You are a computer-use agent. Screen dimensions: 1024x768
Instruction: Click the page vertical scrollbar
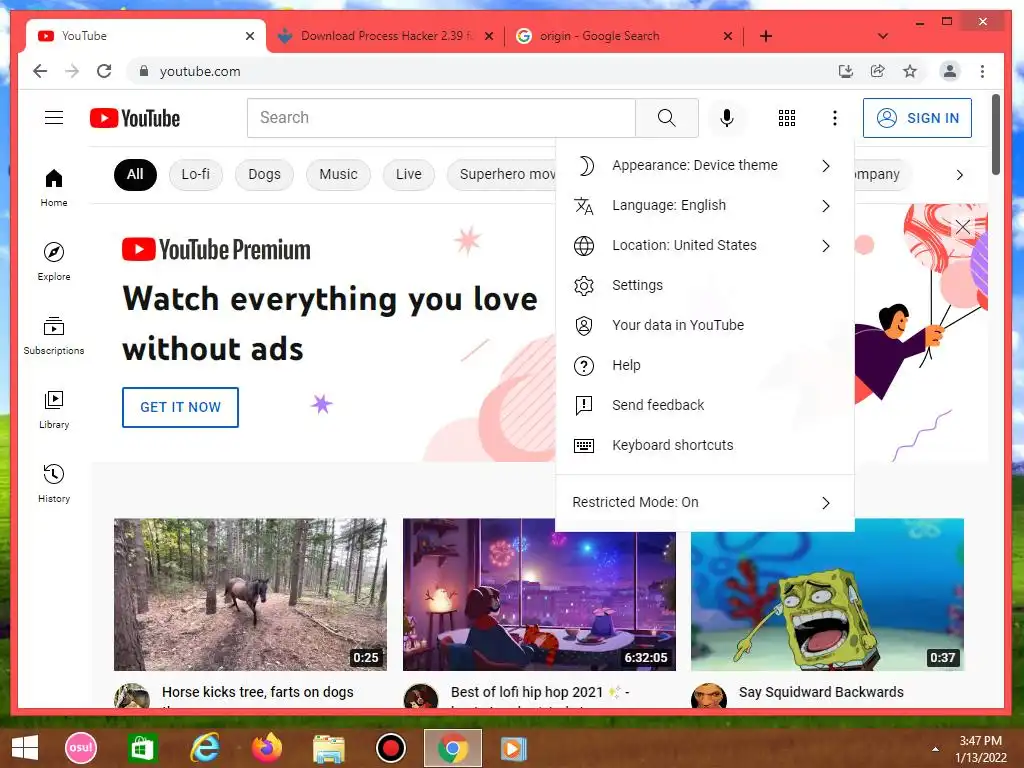click(996, 135)
